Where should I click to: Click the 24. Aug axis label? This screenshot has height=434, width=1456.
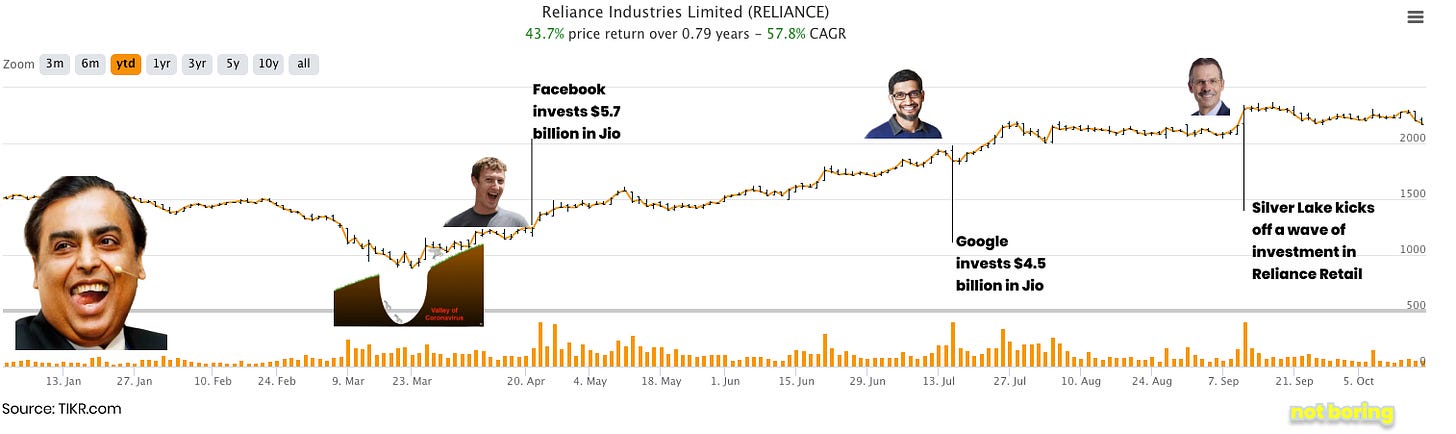pyautogui.click(x=1154, y=381)
